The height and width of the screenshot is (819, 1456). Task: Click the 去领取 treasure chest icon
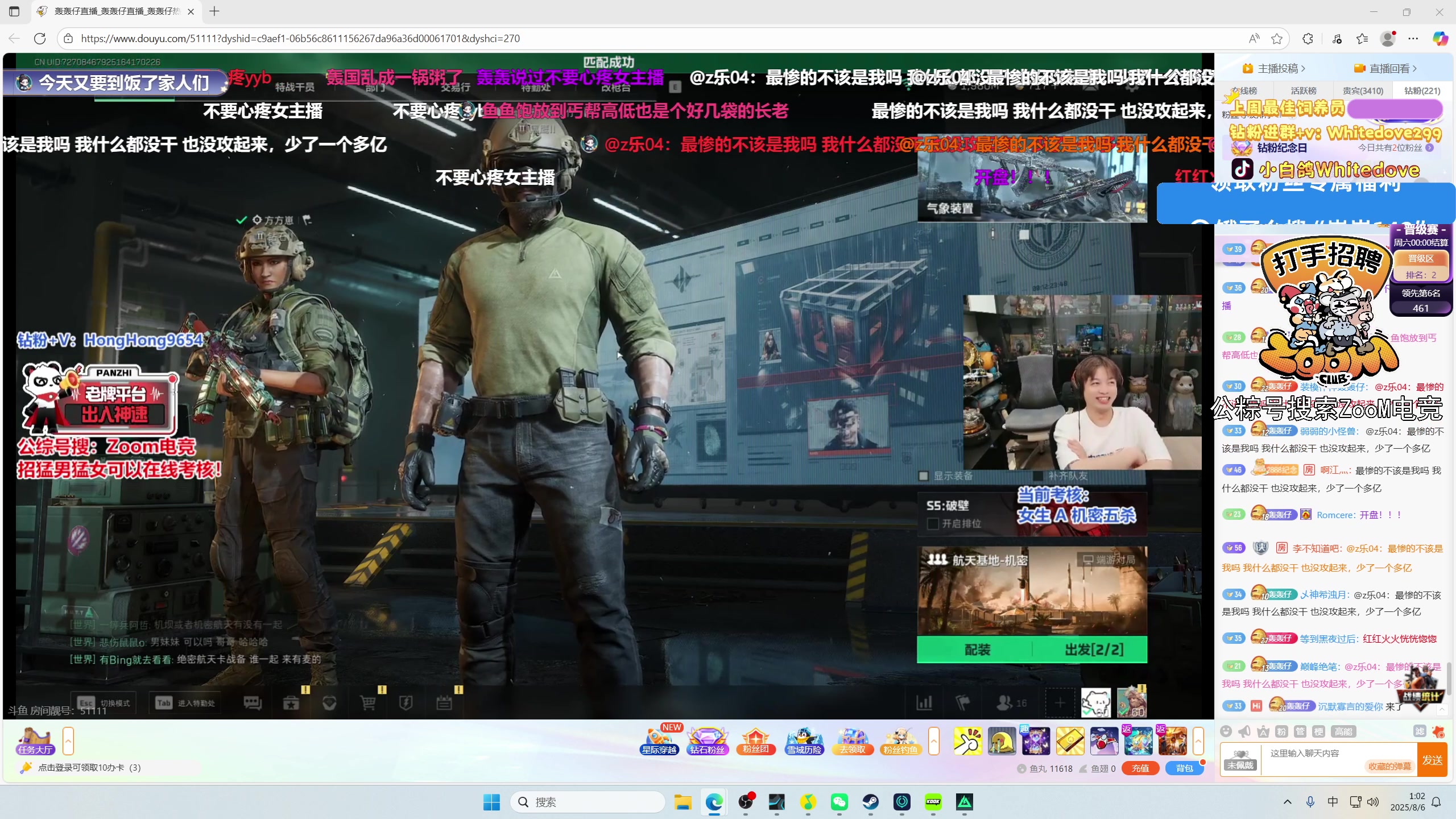pyautogui.click(x=853, y=741)
